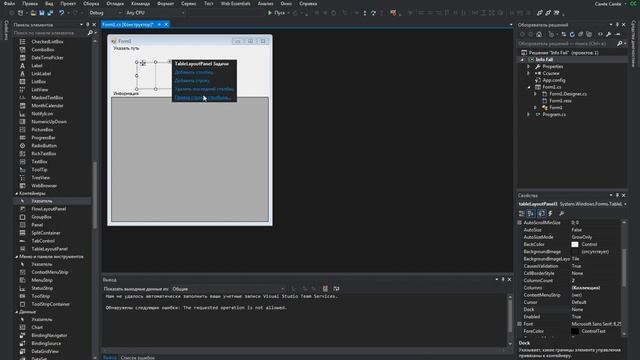Select MaskedTextBox in the toolbox

point(47,98)
